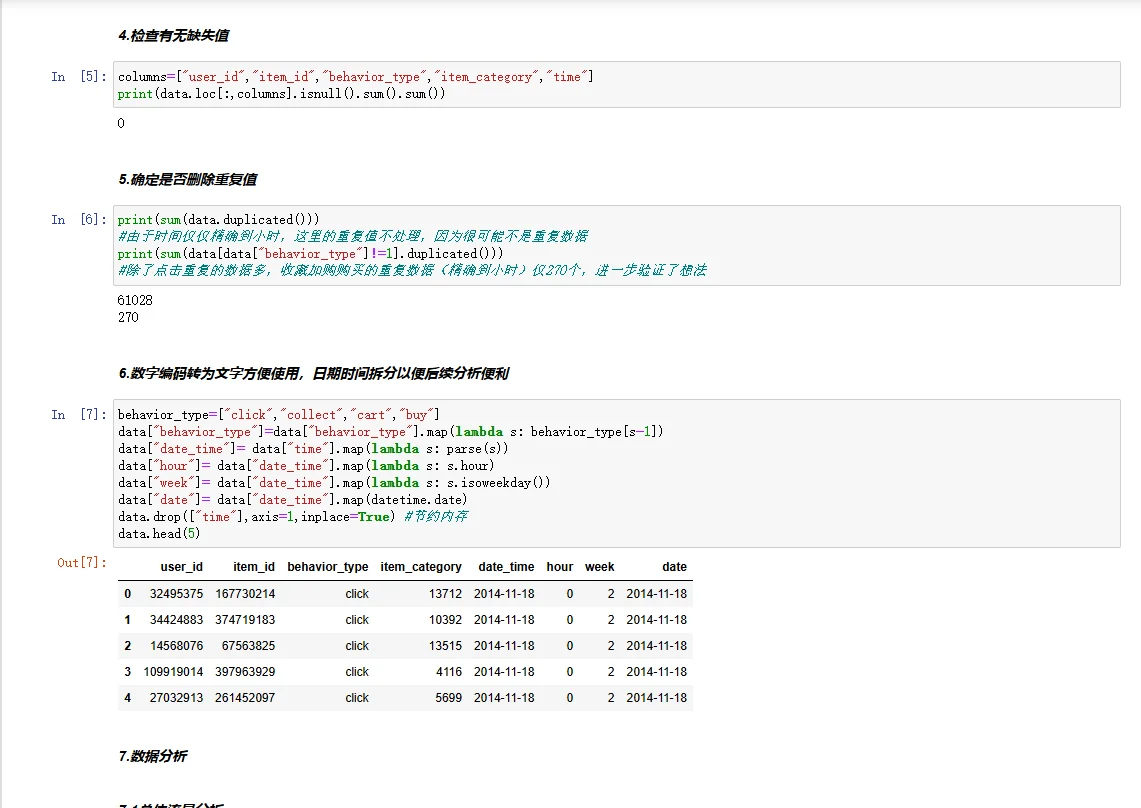1141x808 pixels.
Task: Click item_id cell 167730214
Action: 245,594
